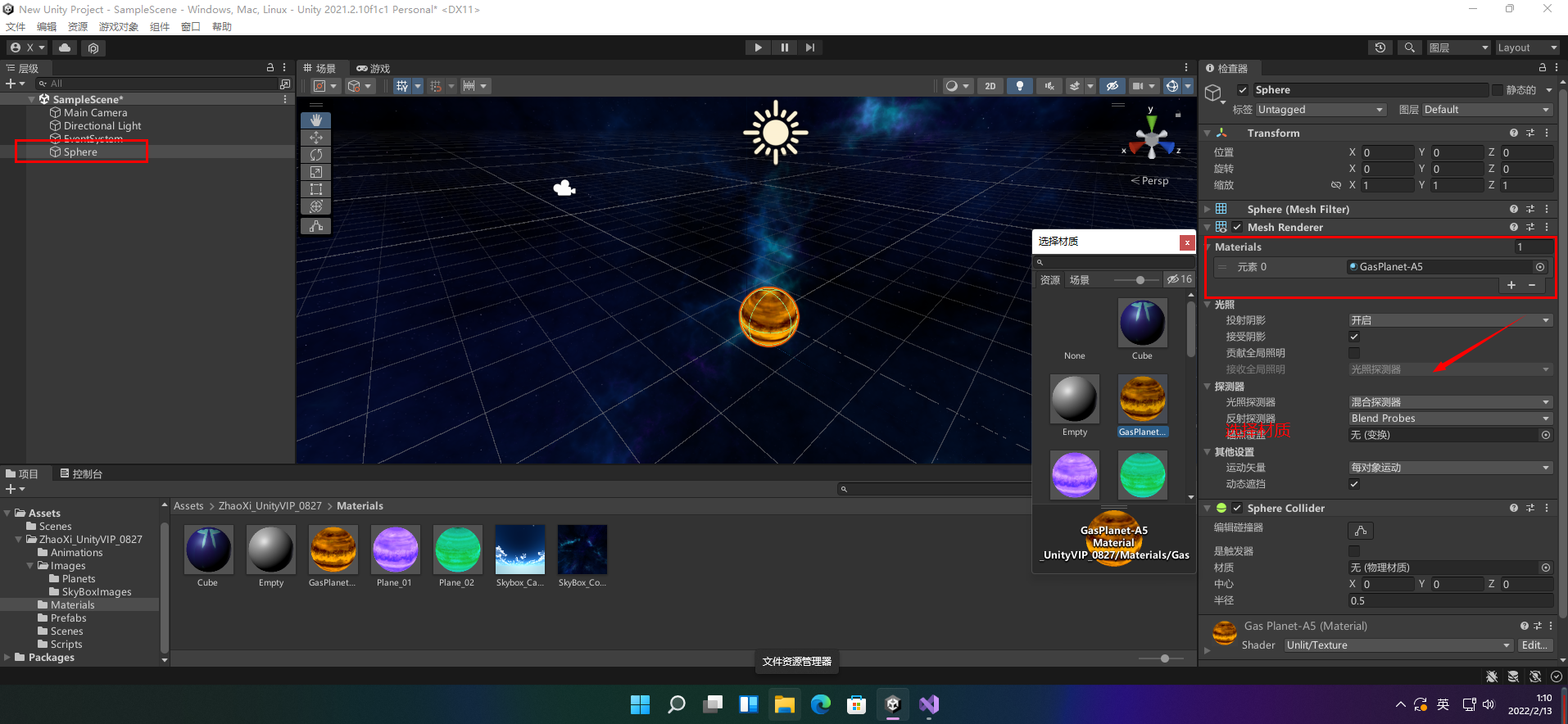Click the Pause button
This screenshot has height=724, width=1568.
tap(784, 48)
